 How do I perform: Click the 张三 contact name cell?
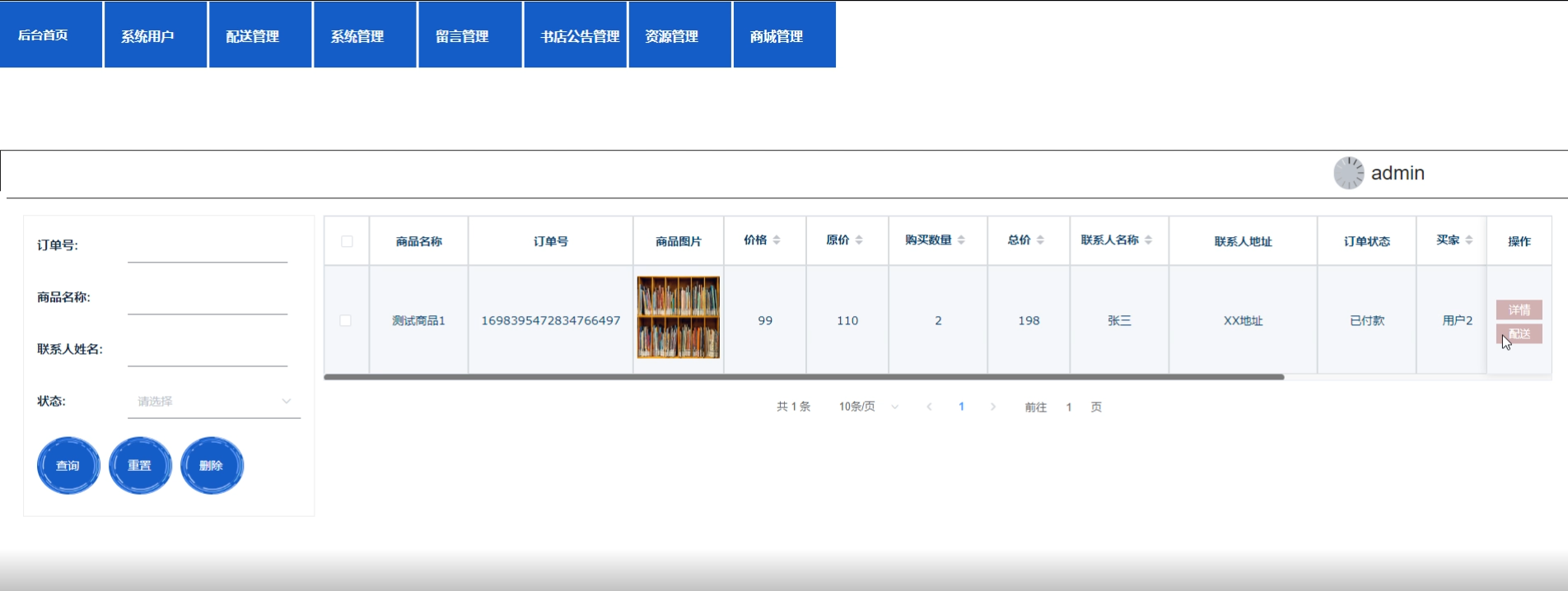1119,320
